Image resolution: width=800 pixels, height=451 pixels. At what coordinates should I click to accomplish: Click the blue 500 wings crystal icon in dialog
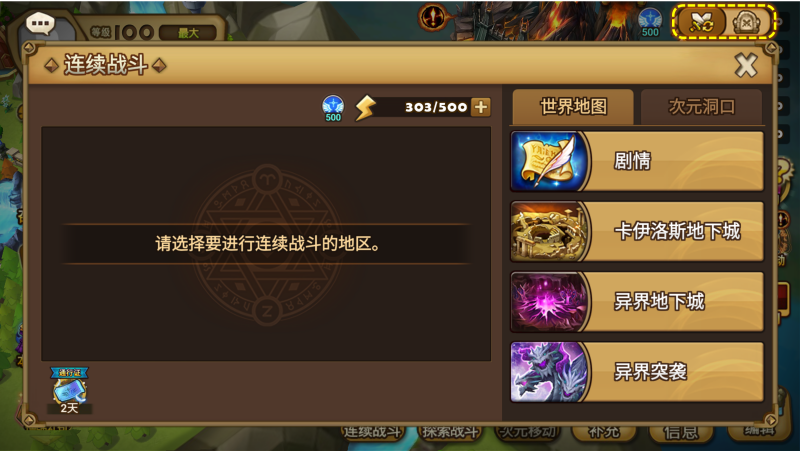point(333,108)
